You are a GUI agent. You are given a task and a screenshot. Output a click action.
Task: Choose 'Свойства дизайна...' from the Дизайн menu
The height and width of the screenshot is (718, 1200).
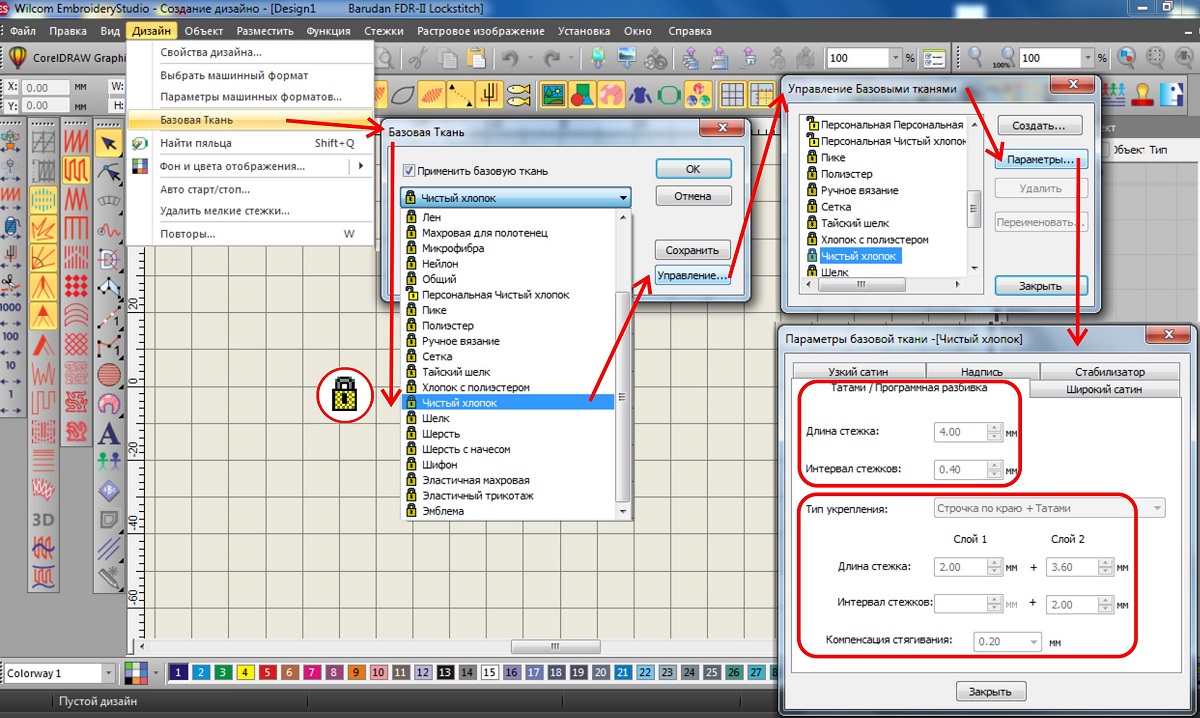click(x=211, y=52)
